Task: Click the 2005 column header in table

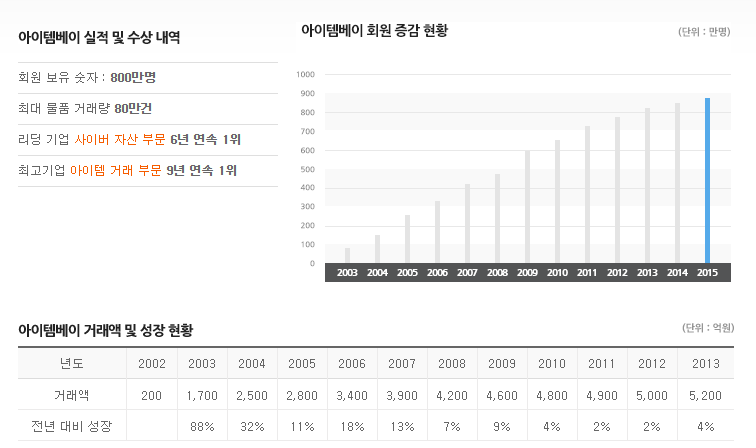Action: coord(302,364)
